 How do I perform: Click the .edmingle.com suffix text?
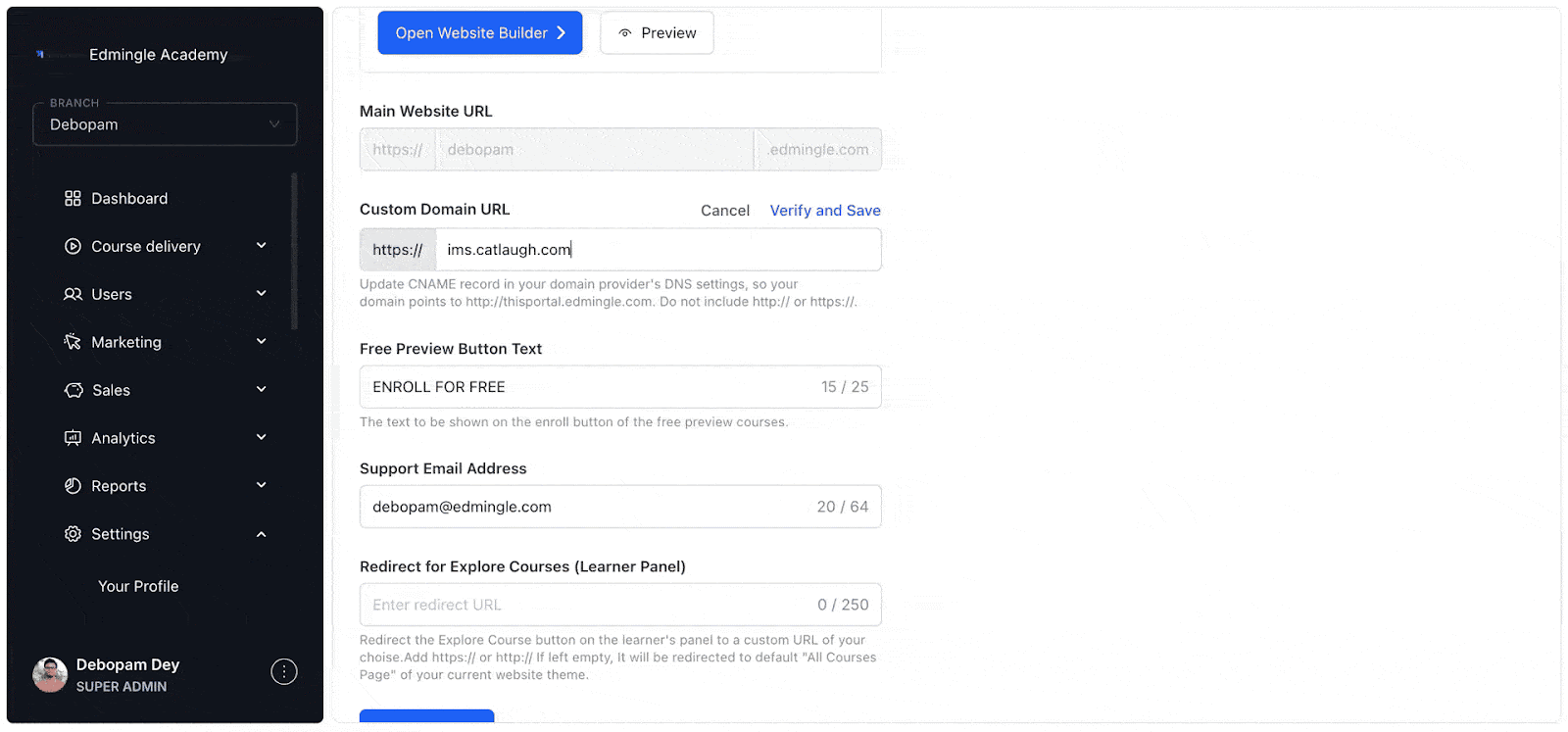point(818,150)
